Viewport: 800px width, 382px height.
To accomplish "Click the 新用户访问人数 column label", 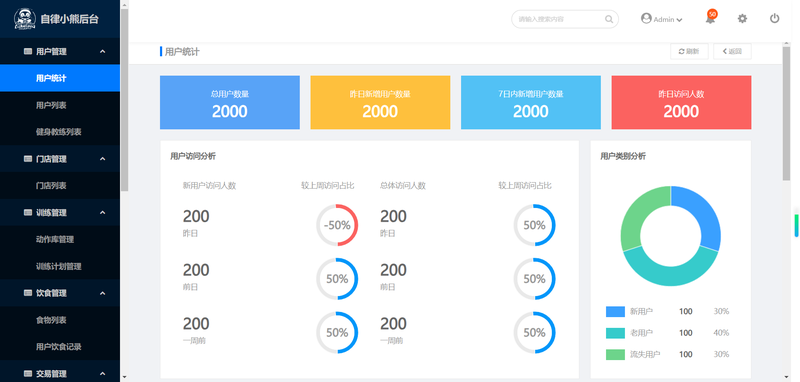I will click(209, 186).
